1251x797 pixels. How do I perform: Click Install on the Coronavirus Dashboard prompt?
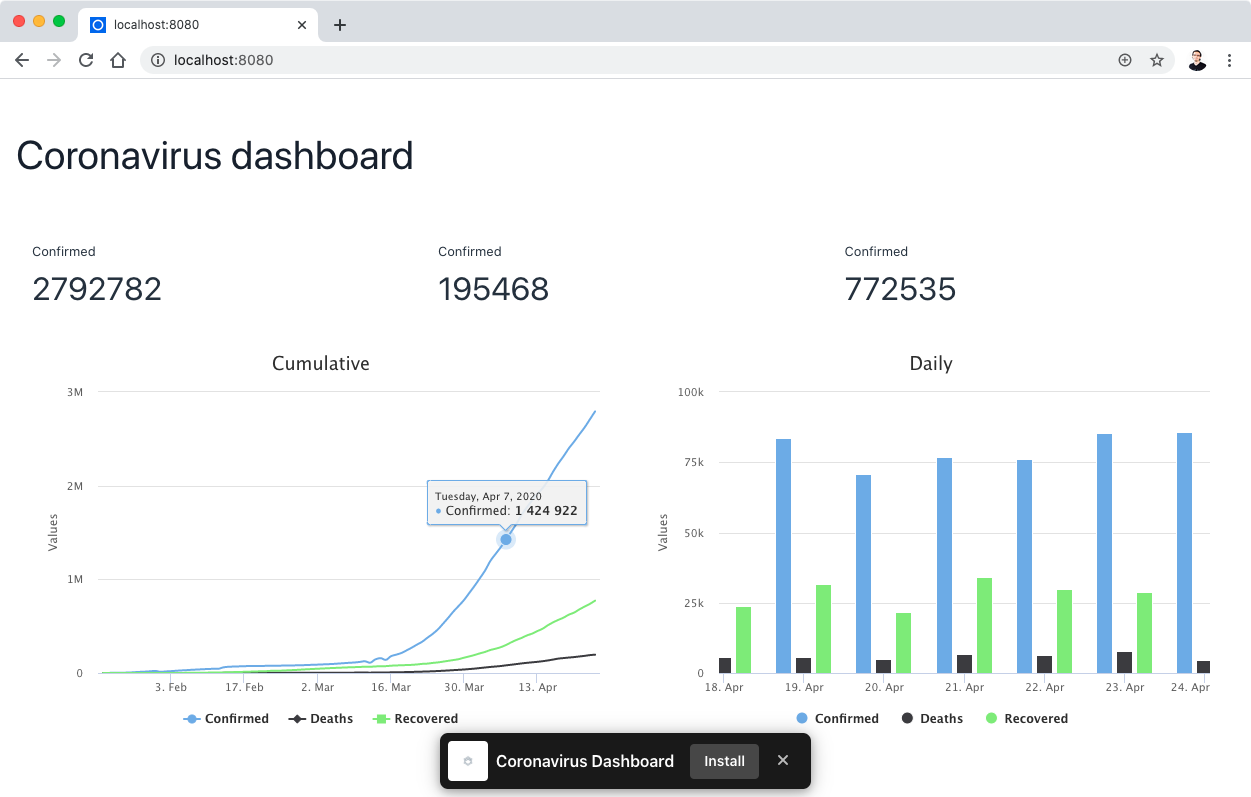pos(724,761)
